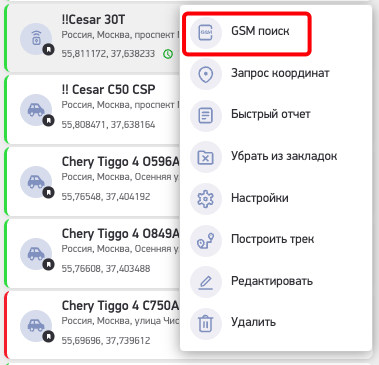Click the car icon of Chery Tiggo 4 O596A
The height and width of the screenshot is (365, 379).
pyautogui.click(x=36, y=182)
